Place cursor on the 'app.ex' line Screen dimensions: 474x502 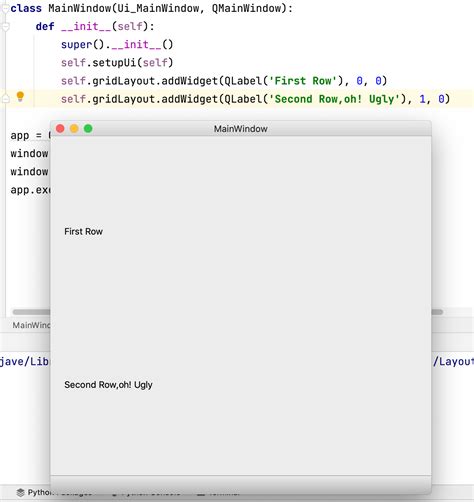[30, 190]
